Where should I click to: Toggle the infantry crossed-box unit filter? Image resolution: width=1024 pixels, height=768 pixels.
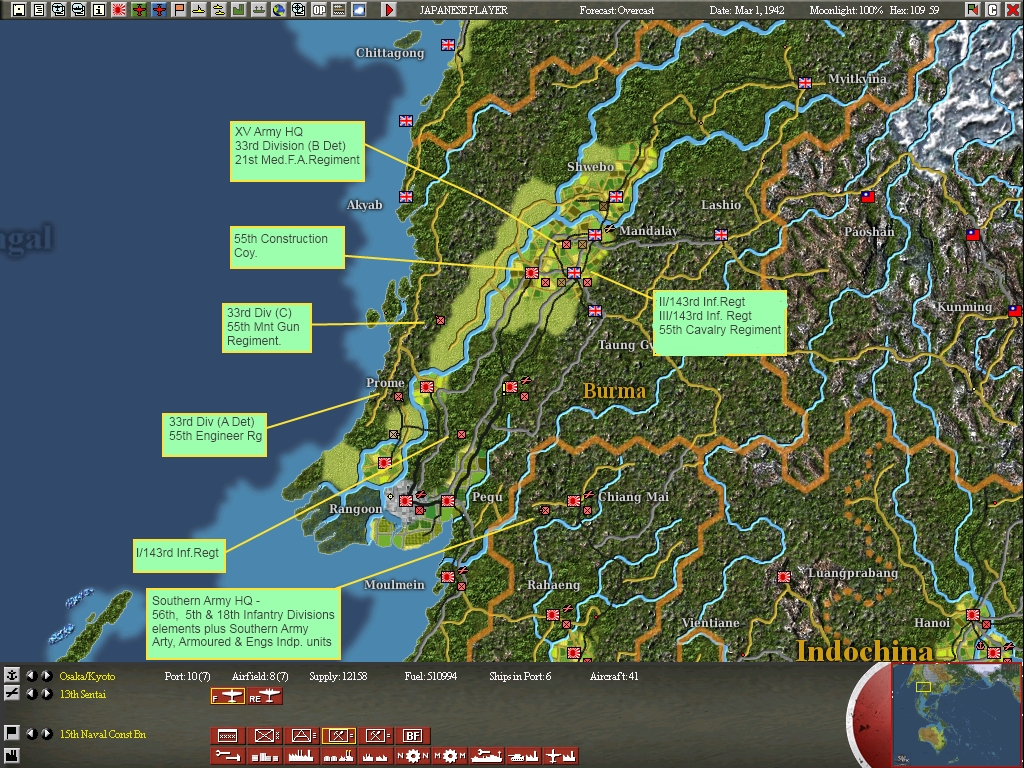pyautogui.click(x=264, y=736)
